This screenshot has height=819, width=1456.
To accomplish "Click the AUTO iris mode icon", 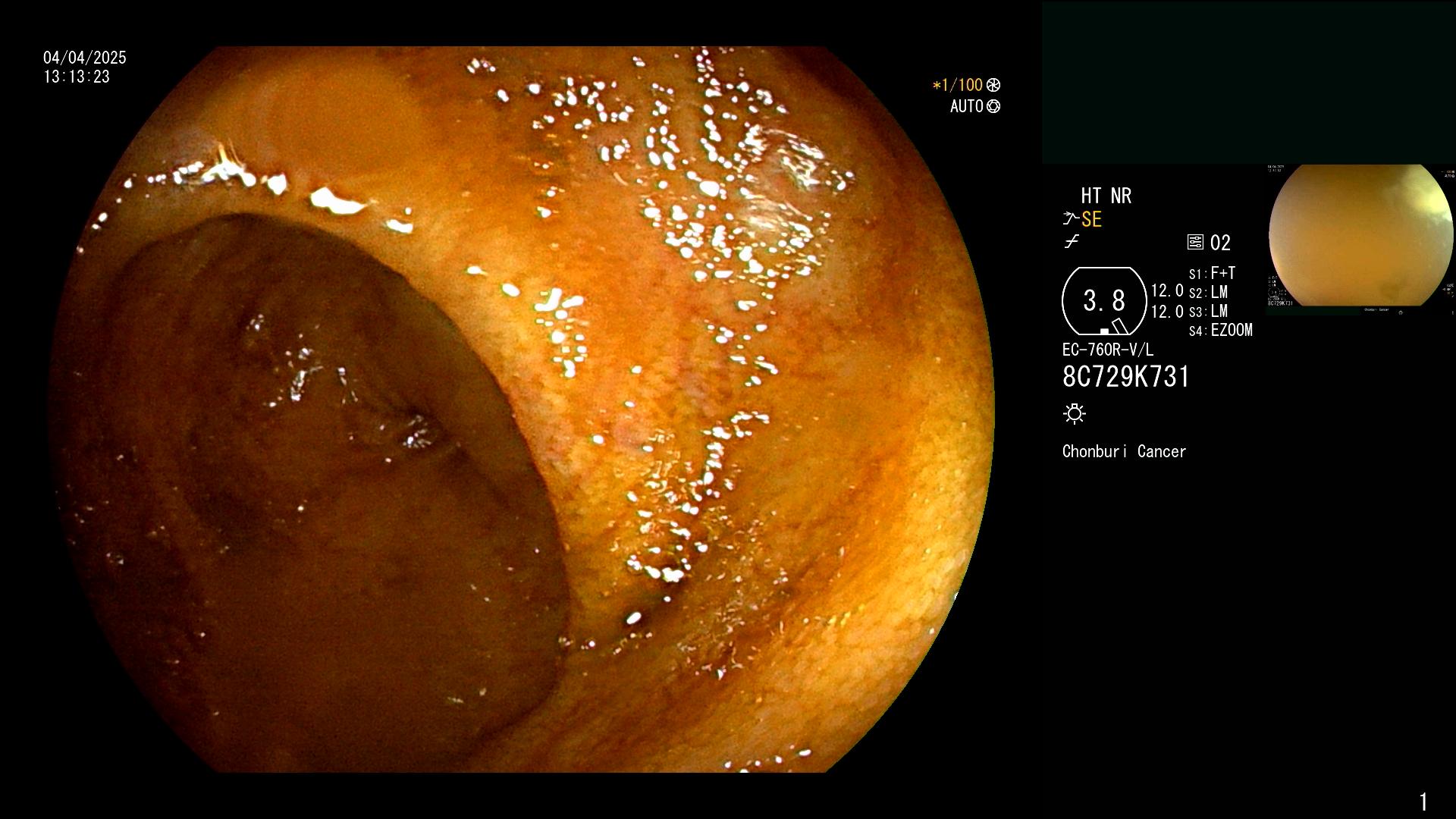I will click(x=993, y=106).
